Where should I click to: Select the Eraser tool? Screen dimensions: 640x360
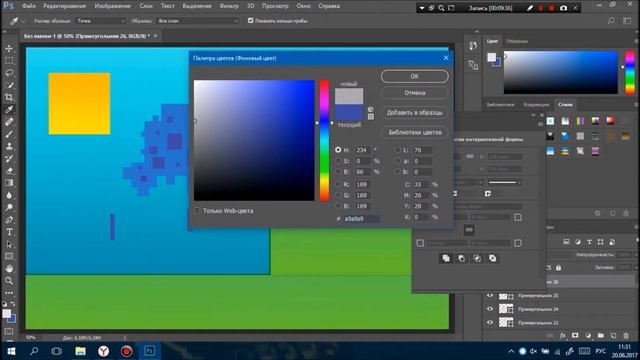[9, 171]
